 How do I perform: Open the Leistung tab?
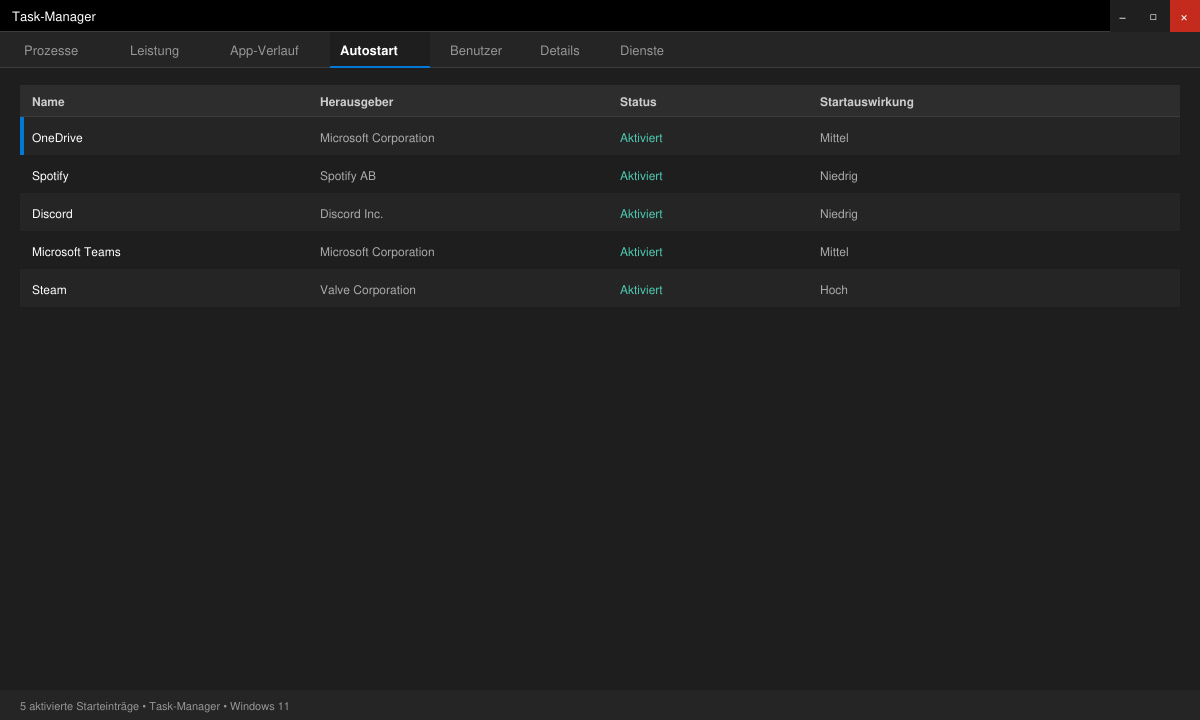tap(154, 50)
